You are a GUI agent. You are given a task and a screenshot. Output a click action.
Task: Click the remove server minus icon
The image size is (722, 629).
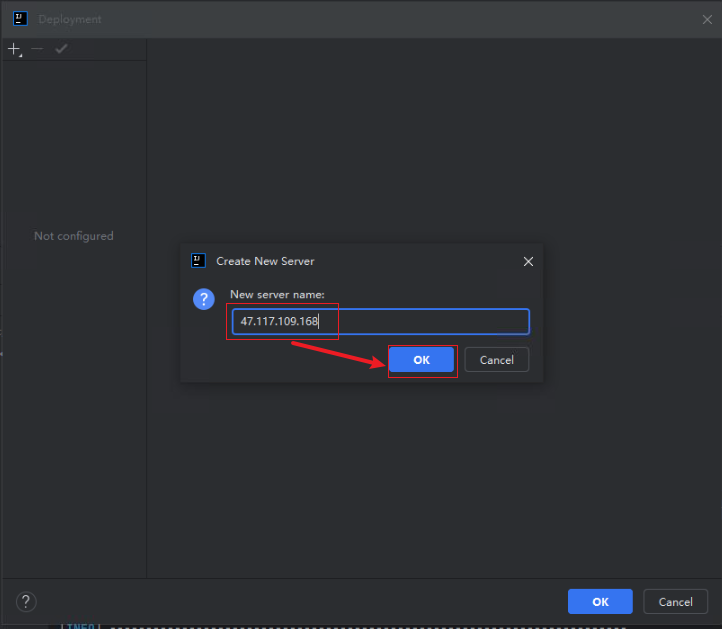tap(37, 48)
